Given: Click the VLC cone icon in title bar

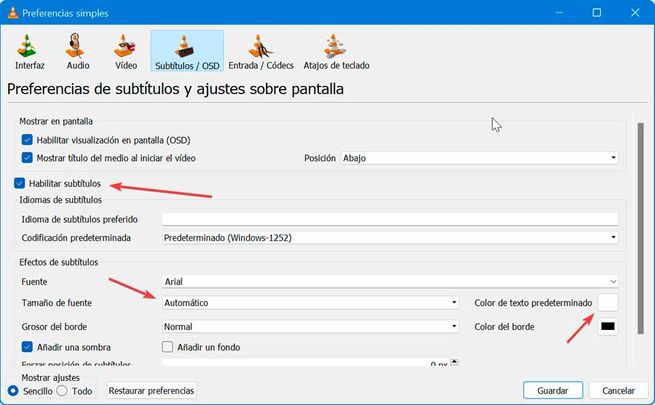Looking at the screenshot, I should (x=13, y=13).
